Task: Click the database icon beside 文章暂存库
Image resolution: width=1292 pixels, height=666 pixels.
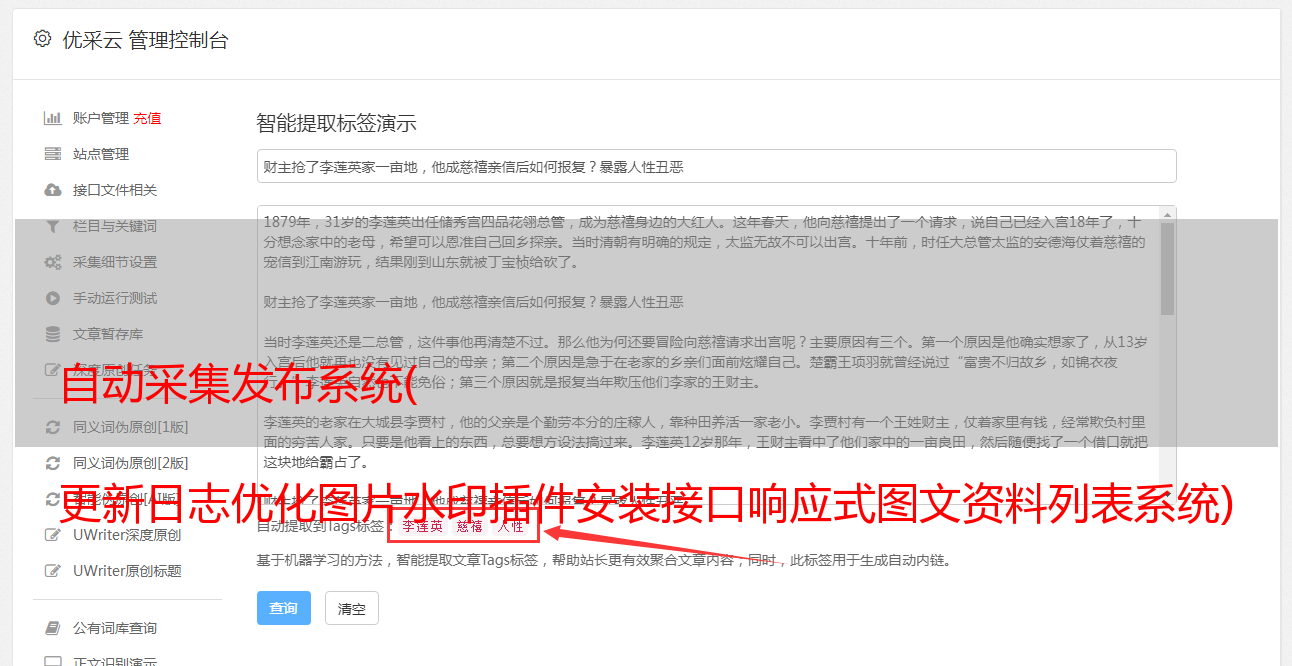Action: pos(53,334)
